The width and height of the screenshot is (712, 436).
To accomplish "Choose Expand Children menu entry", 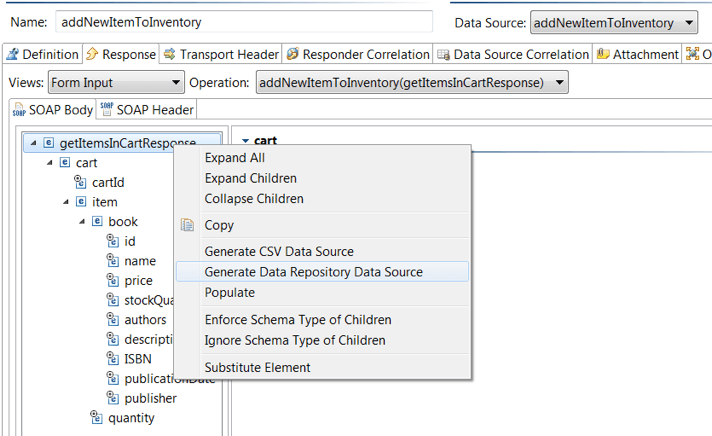I will [323, 178].
